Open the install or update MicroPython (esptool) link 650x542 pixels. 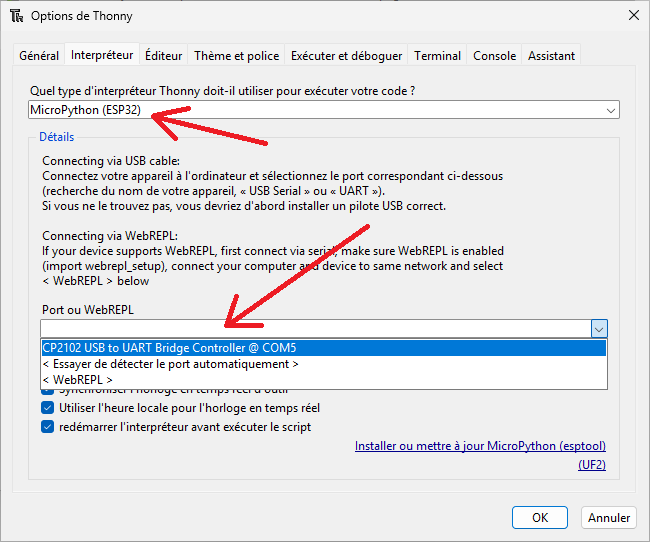pos(480,446)
